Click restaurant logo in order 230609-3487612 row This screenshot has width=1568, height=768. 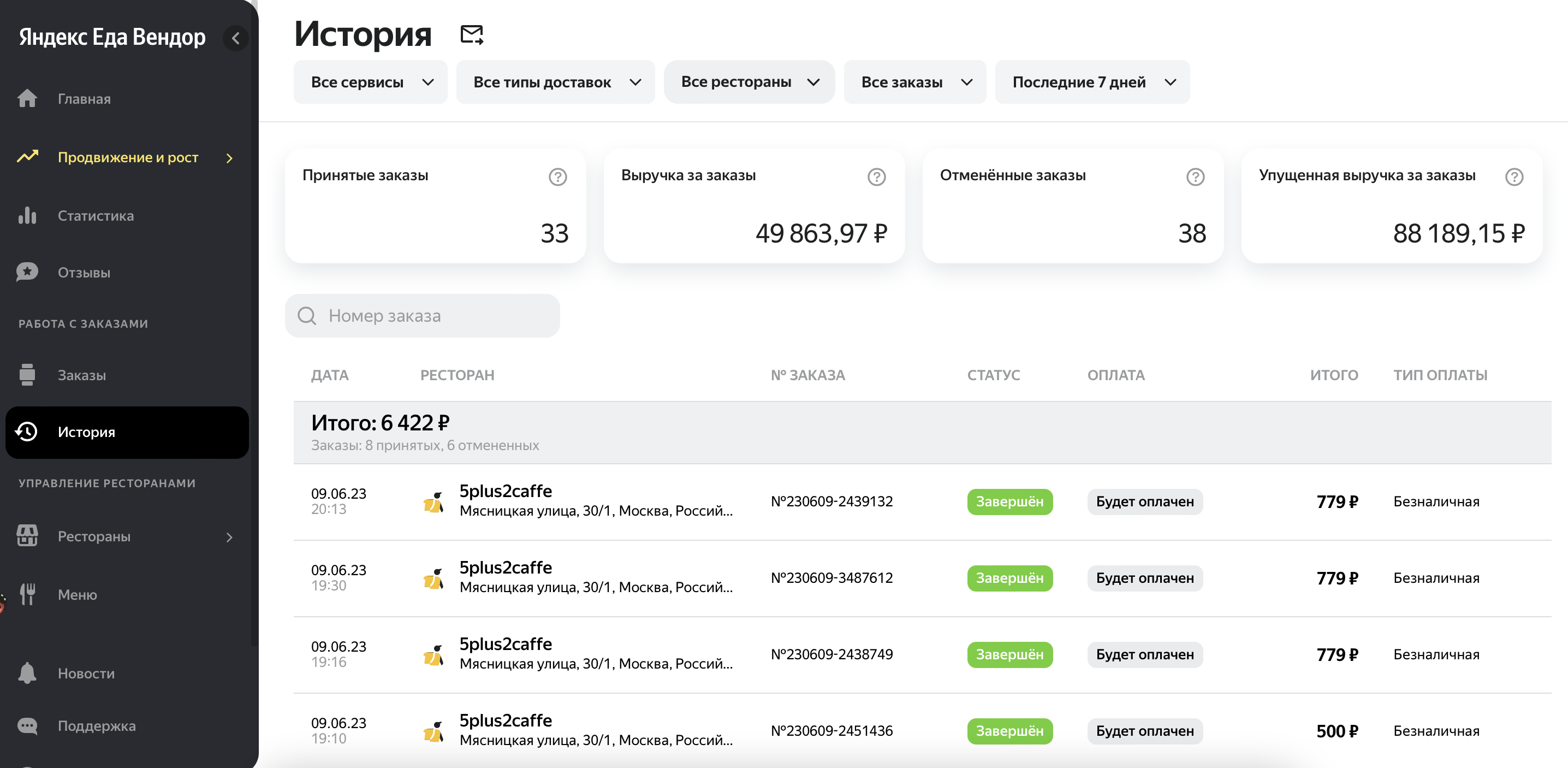pyautogui.click(x=434, y=578)
